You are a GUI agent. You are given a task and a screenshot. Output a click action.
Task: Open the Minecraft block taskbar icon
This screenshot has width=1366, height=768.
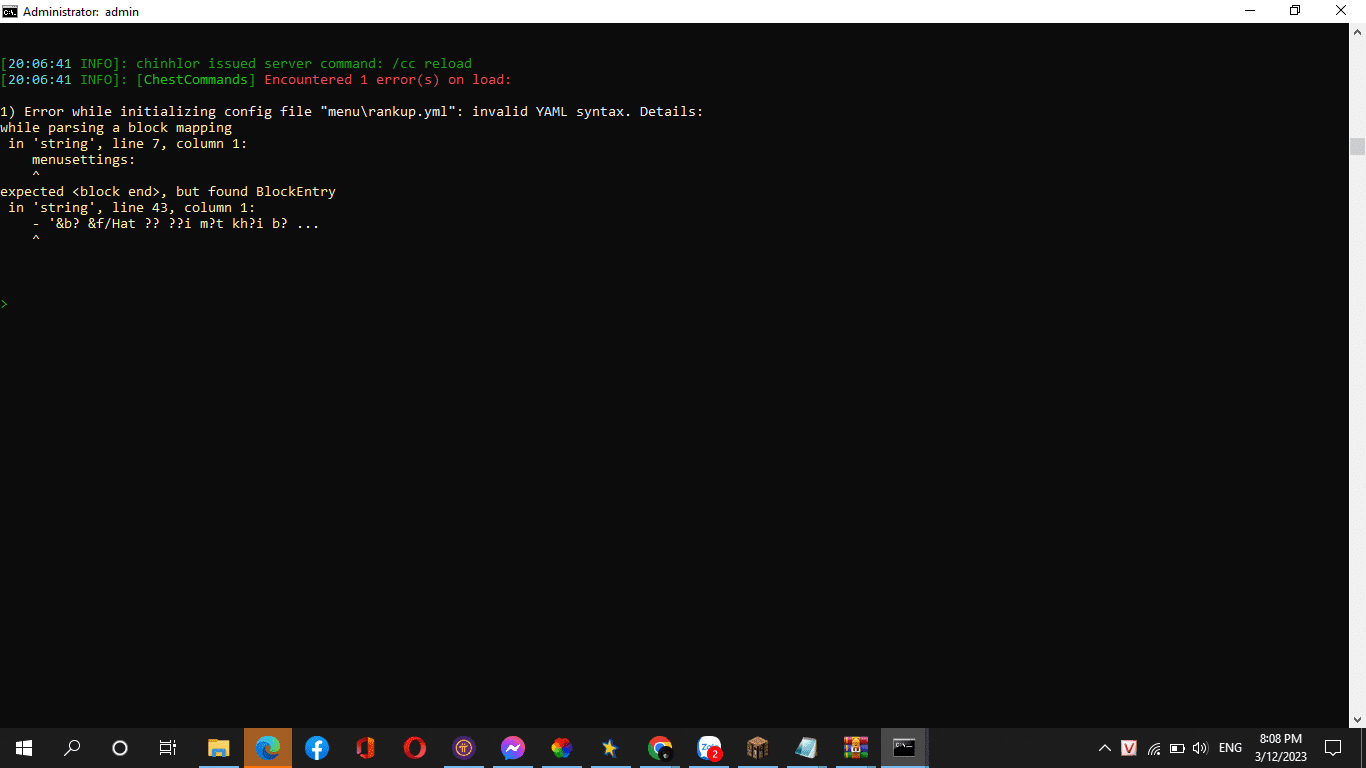(757, 748)
